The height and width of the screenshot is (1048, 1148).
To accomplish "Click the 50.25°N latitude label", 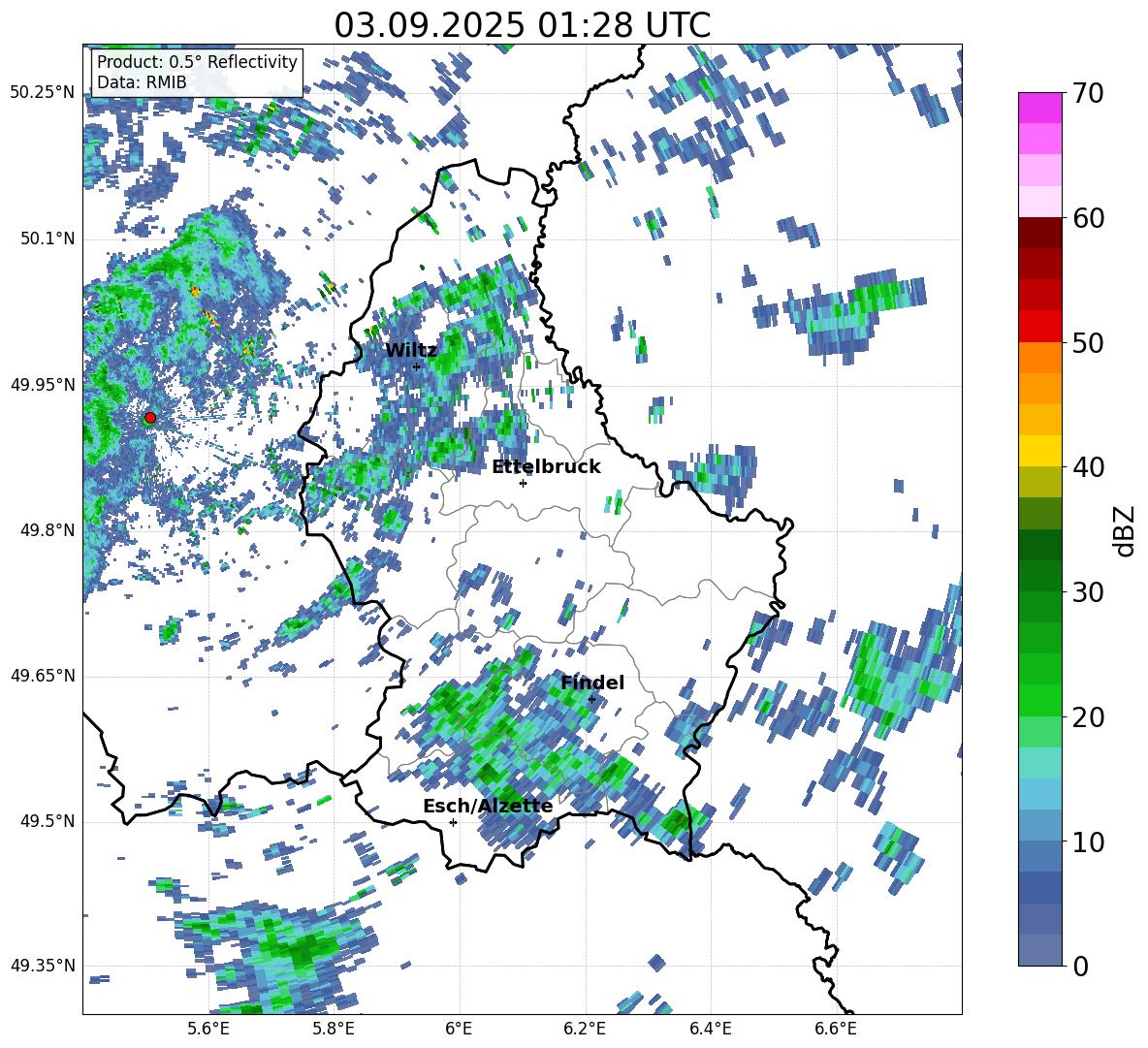I will coord(43,93).
